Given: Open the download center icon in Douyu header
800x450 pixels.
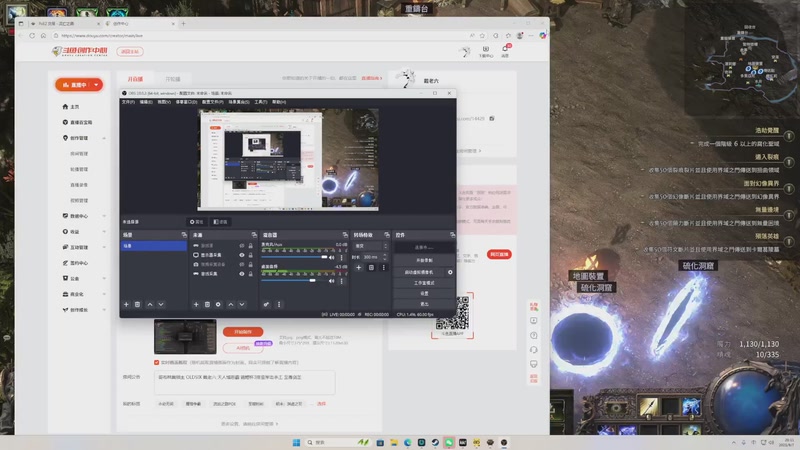Looking at the screenshot, I should point(486,51).
